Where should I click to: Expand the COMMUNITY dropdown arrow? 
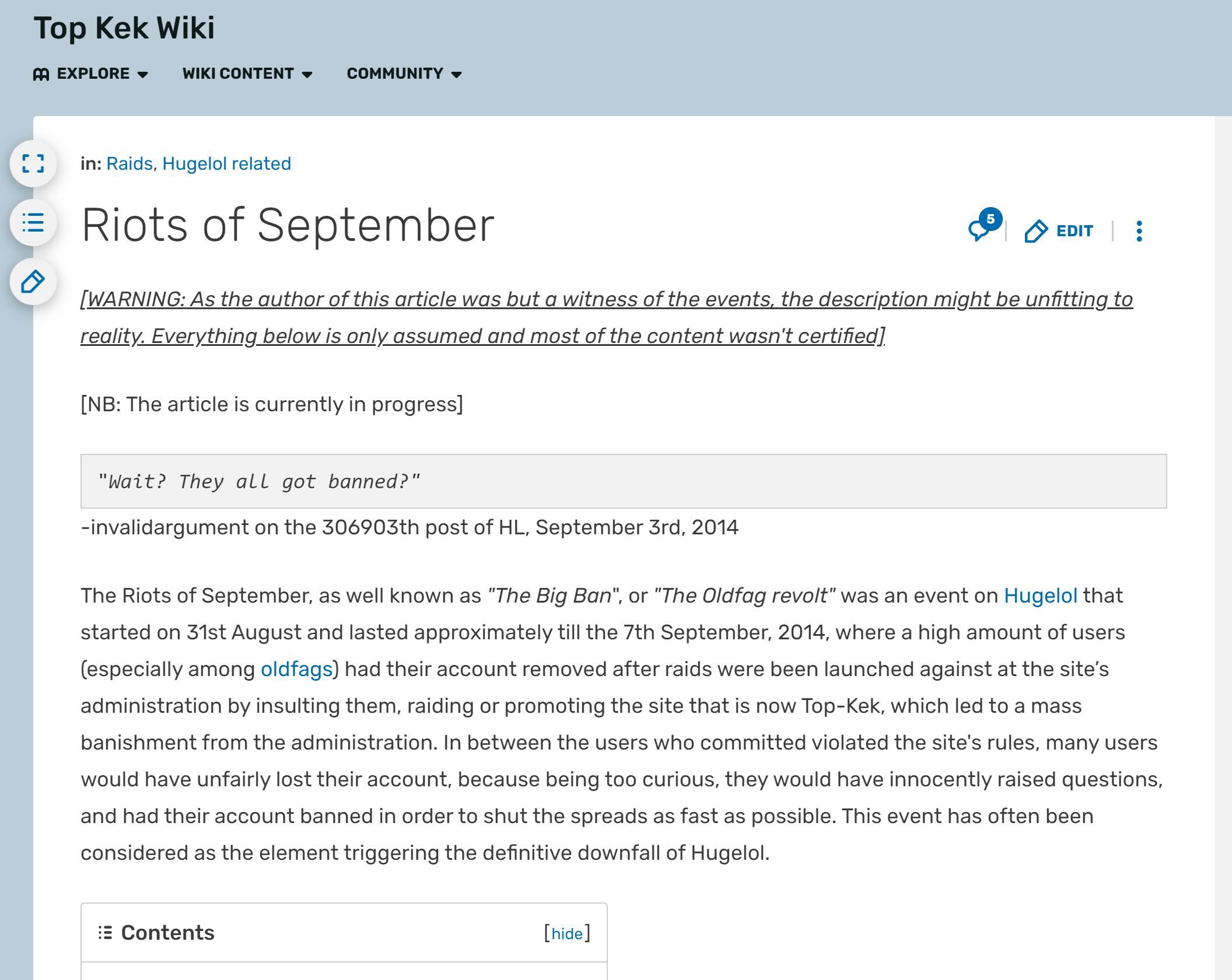457,75
